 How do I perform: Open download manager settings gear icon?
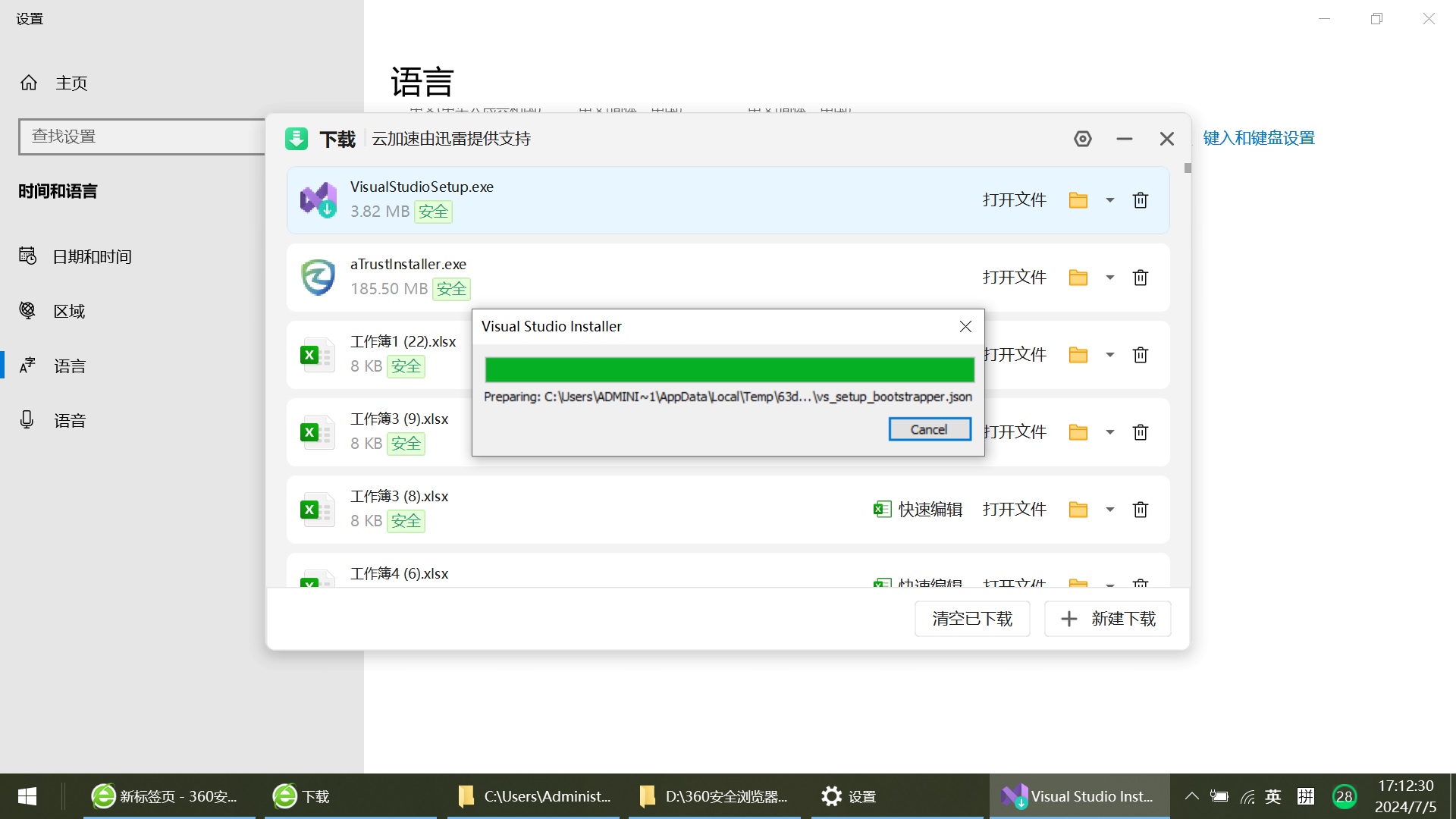pyautogui.click(x=1083, y=139)
